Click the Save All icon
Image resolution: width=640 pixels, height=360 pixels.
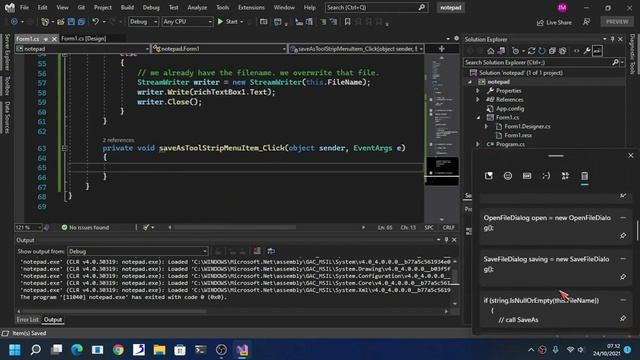(81, 22)
